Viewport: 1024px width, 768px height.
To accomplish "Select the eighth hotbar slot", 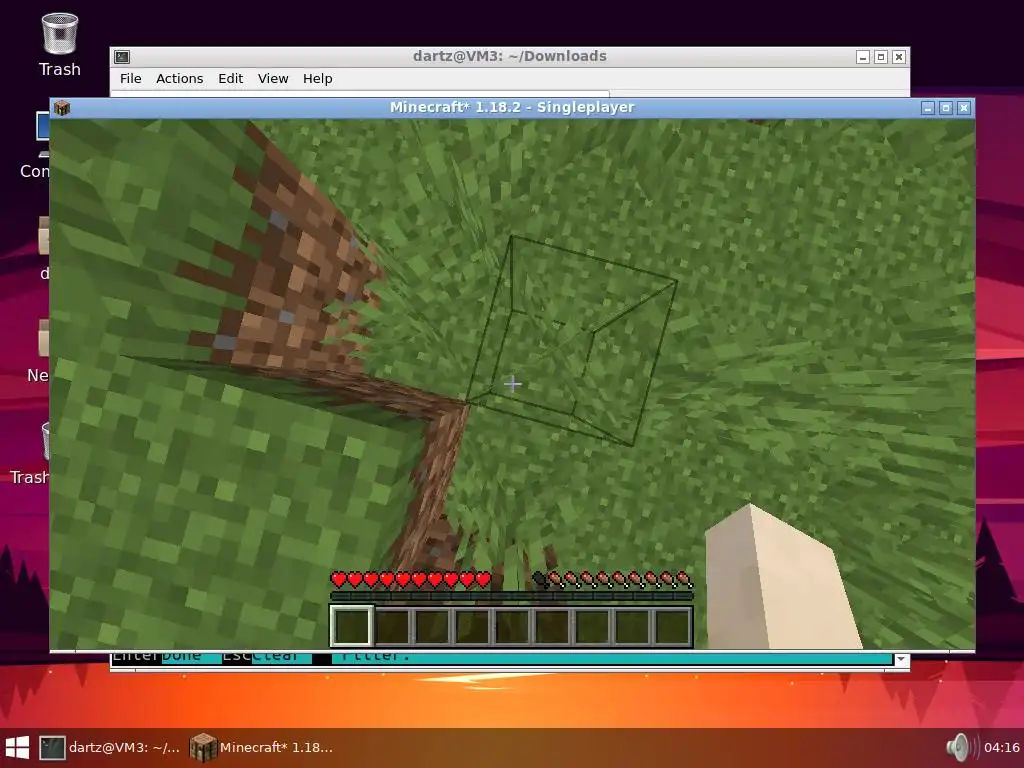I will pos(632,626).
